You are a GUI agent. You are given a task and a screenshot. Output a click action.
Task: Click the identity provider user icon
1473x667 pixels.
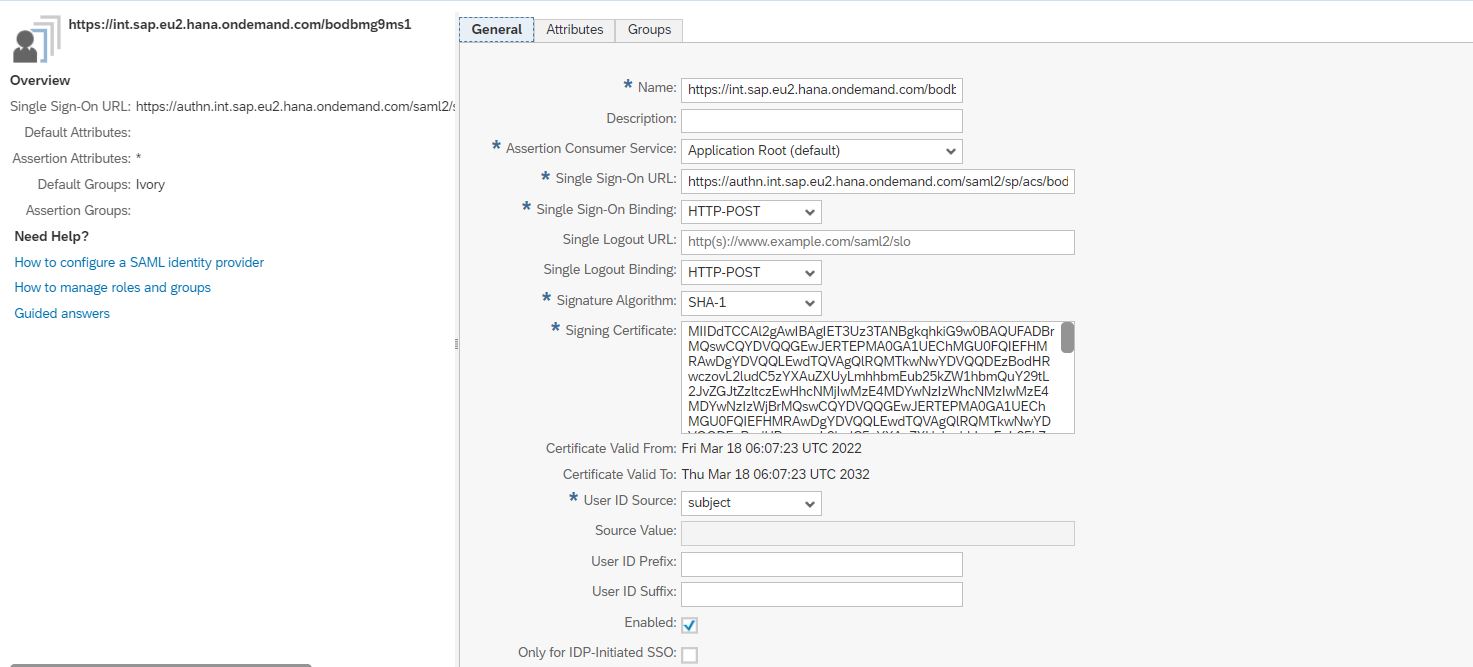pos(37,39)
